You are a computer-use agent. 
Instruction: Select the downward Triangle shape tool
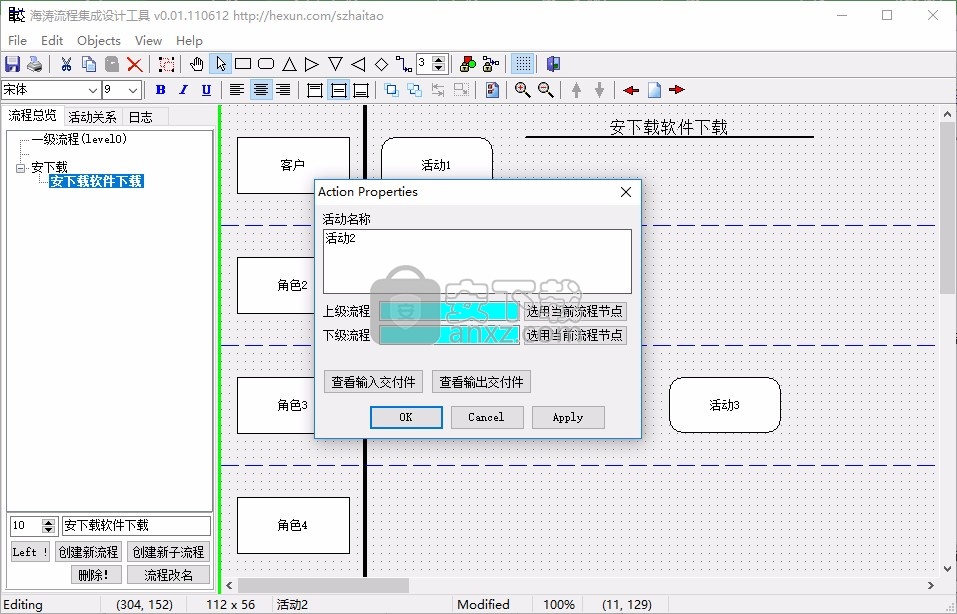click(x=335, y=63)
